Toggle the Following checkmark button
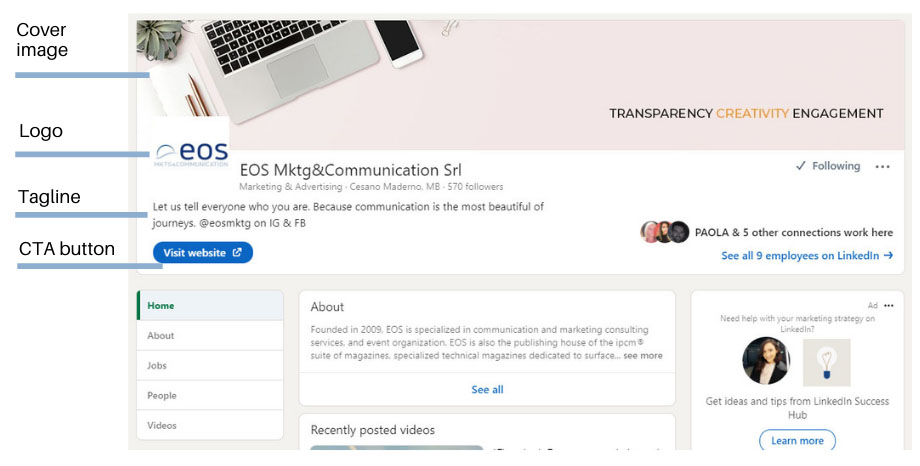 coord(827,166)
